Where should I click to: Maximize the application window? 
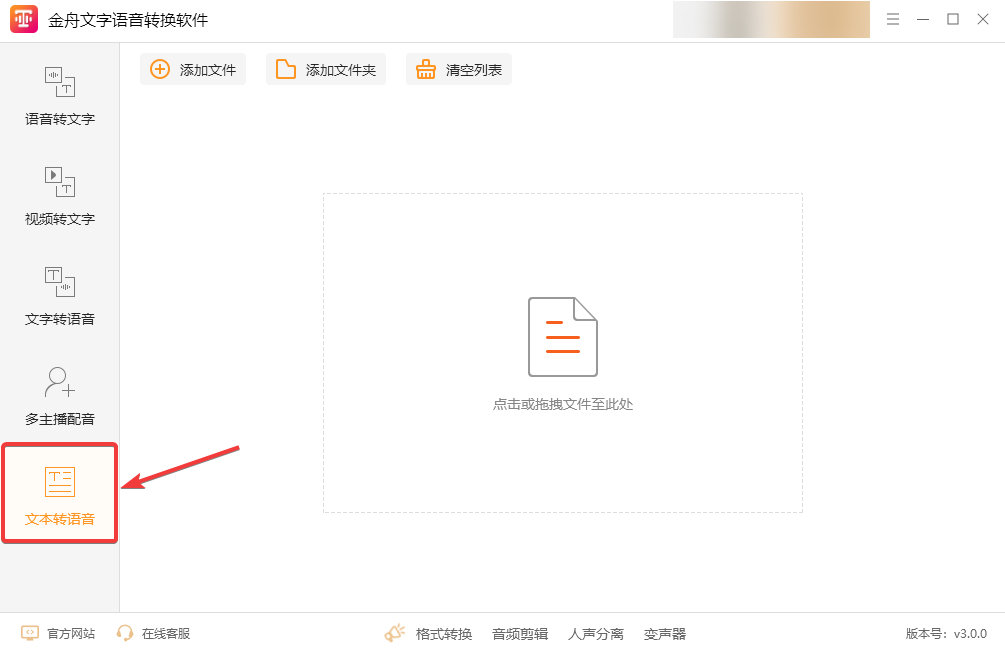953,19
